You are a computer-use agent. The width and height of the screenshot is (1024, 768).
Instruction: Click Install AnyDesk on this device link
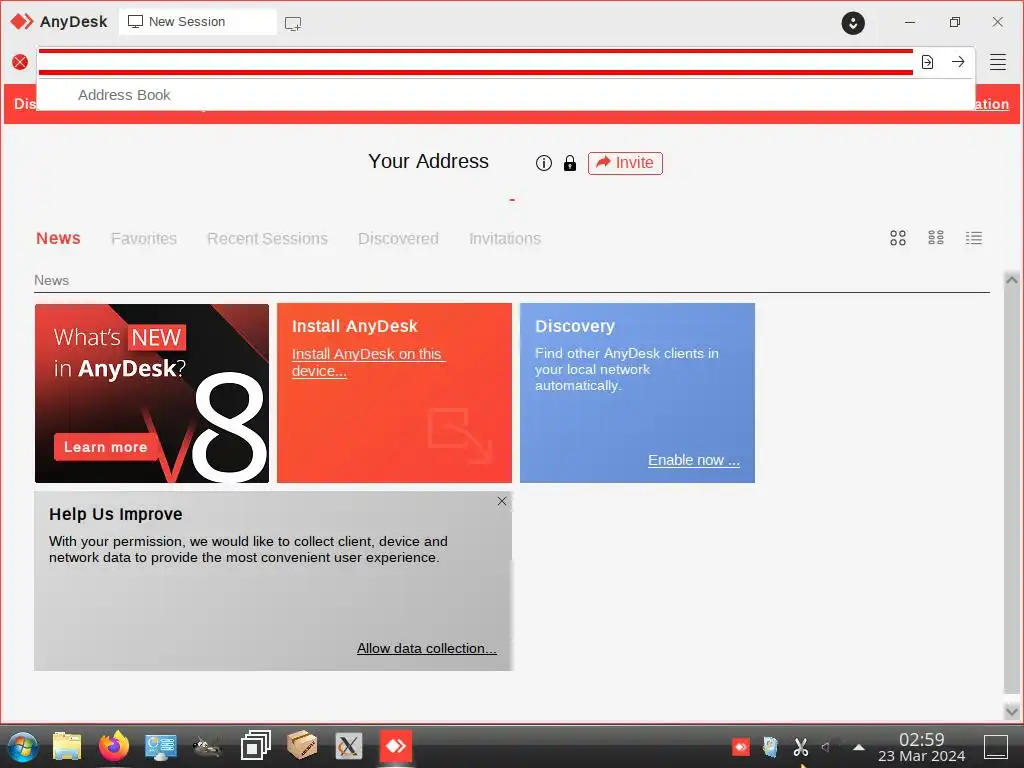368,362
